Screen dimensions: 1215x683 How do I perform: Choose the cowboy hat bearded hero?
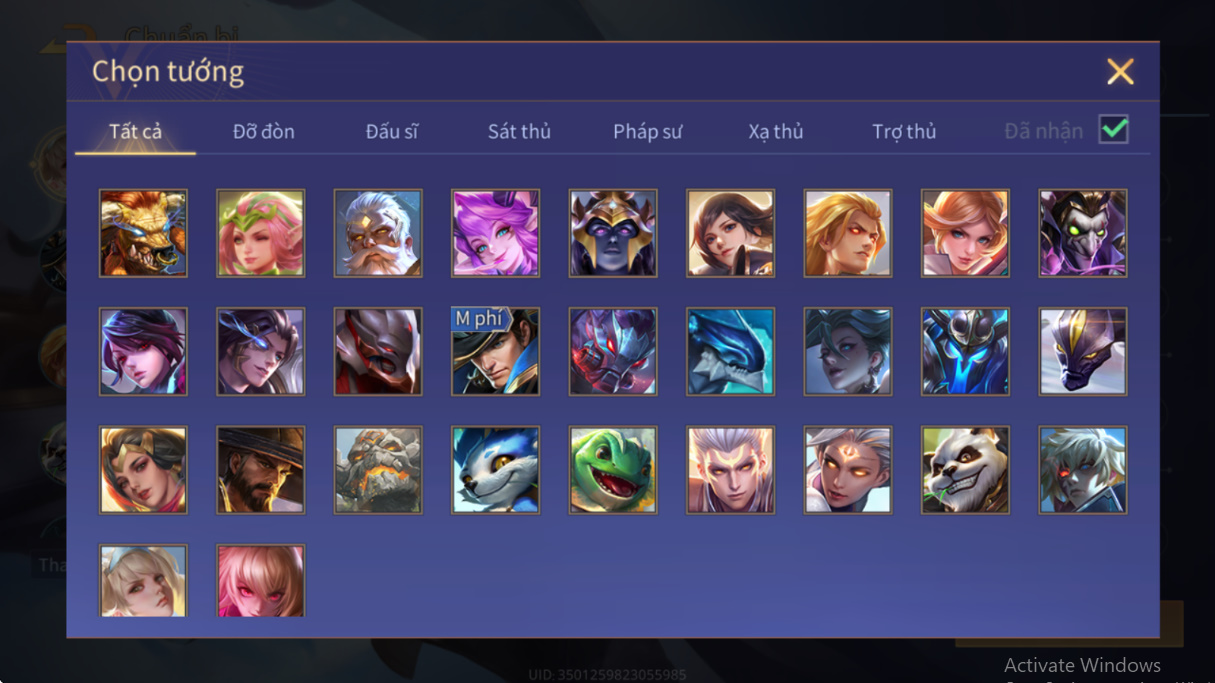point(260,470)
